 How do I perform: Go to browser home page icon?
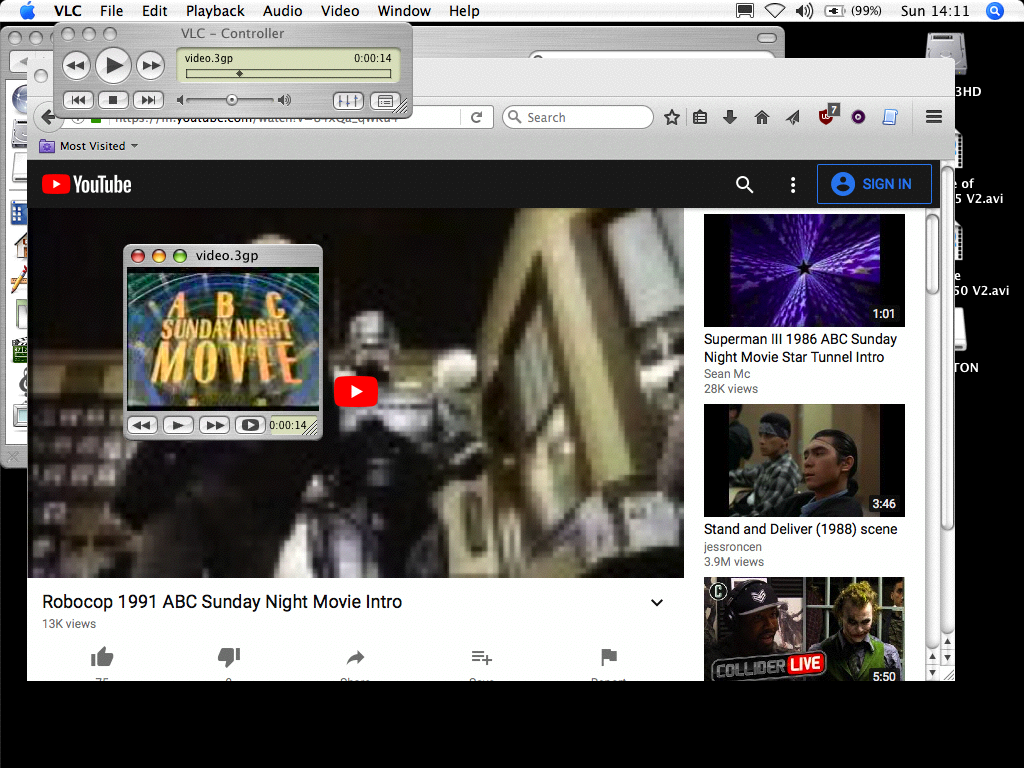click(x=761, y=118)
